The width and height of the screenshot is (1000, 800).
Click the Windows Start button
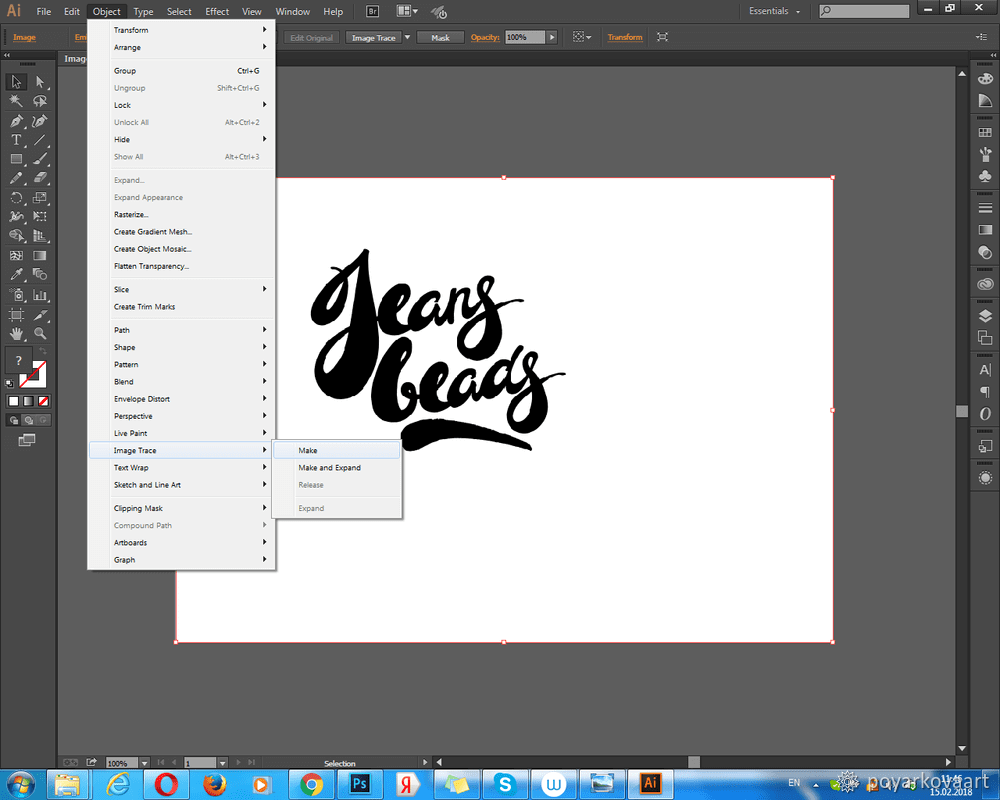(21, 784)
